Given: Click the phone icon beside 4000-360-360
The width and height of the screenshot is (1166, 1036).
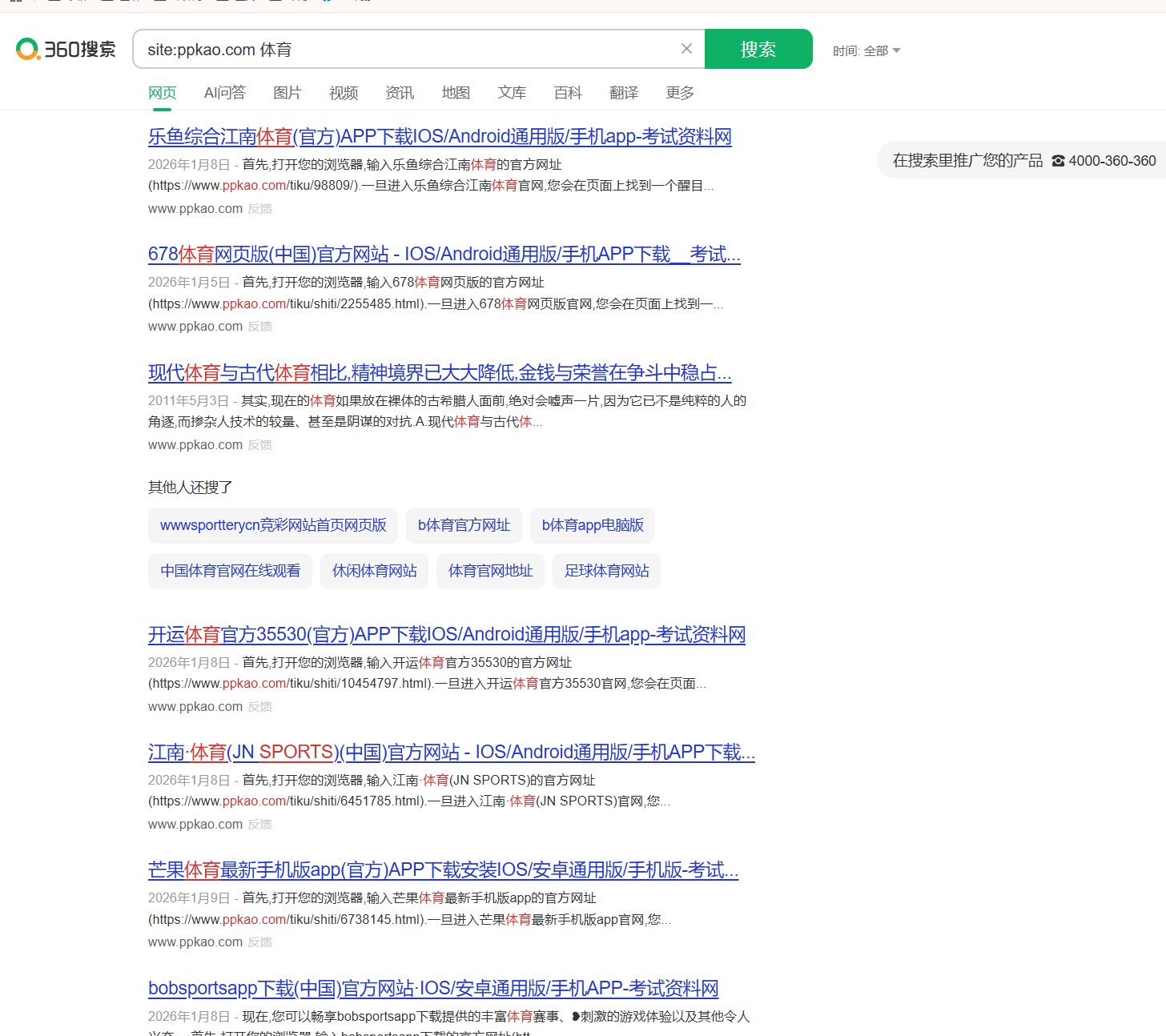Looking at the screenshot, I should (x=1058, y=161).
